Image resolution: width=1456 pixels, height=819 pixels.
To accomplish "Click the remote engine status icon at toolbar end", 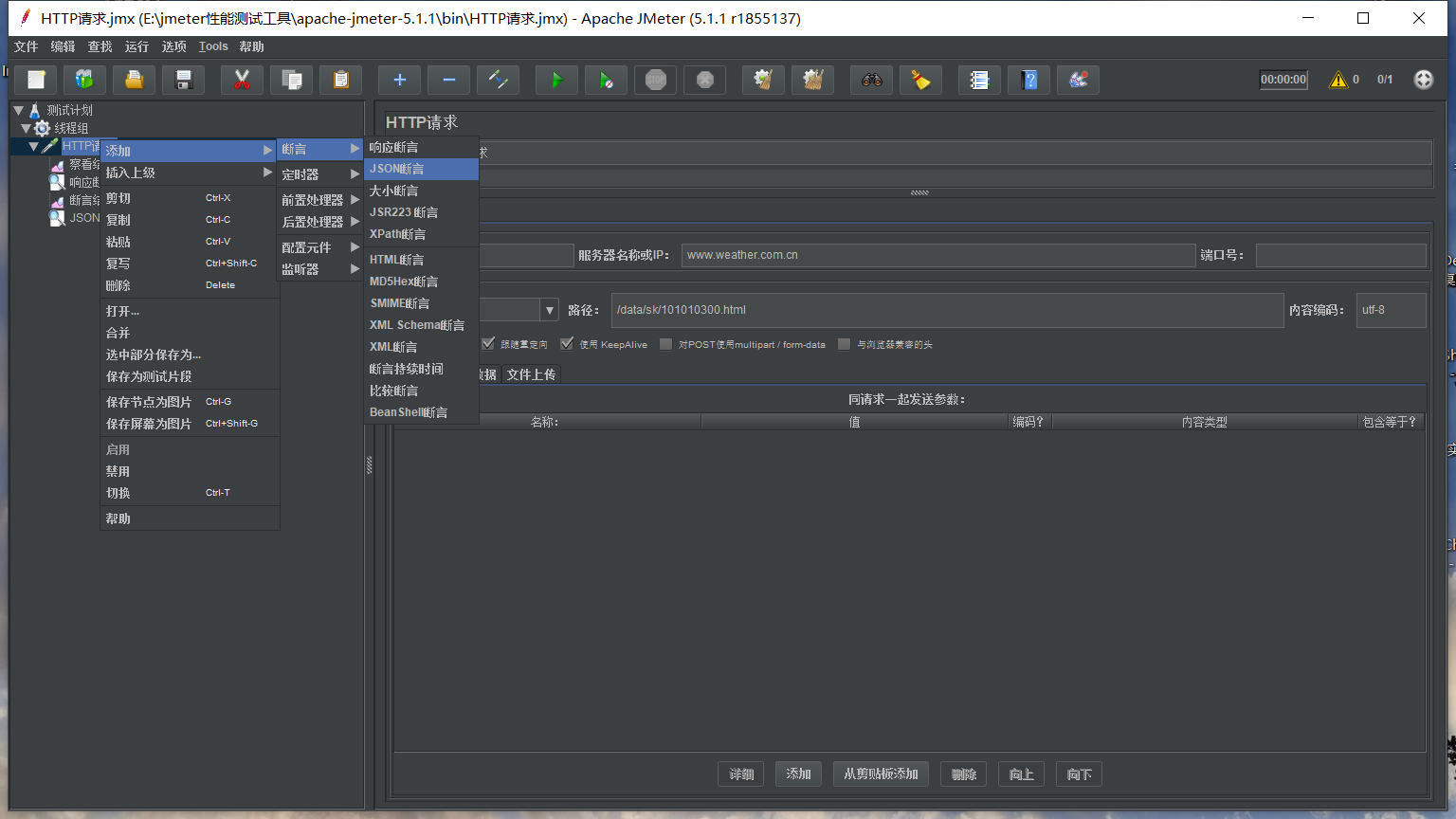I will click(1424, 80).
